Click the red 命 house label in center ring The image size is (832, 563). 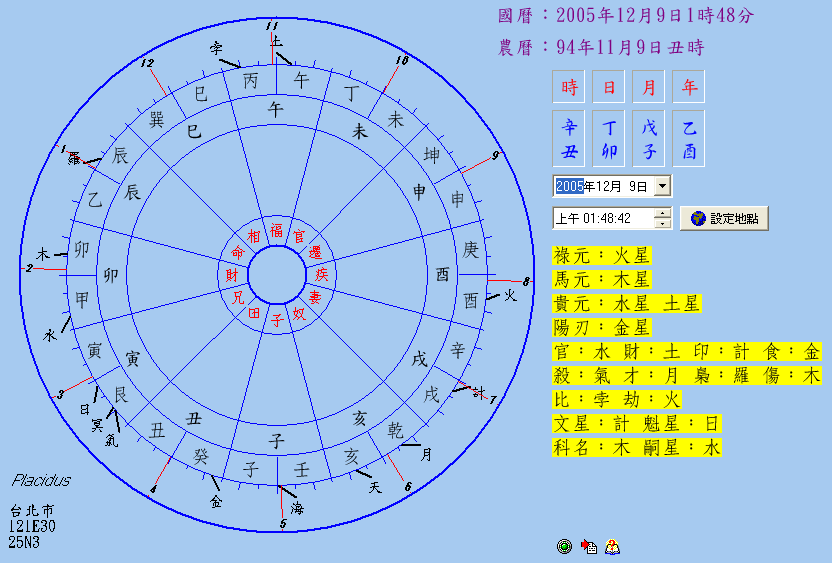[237, 252]
